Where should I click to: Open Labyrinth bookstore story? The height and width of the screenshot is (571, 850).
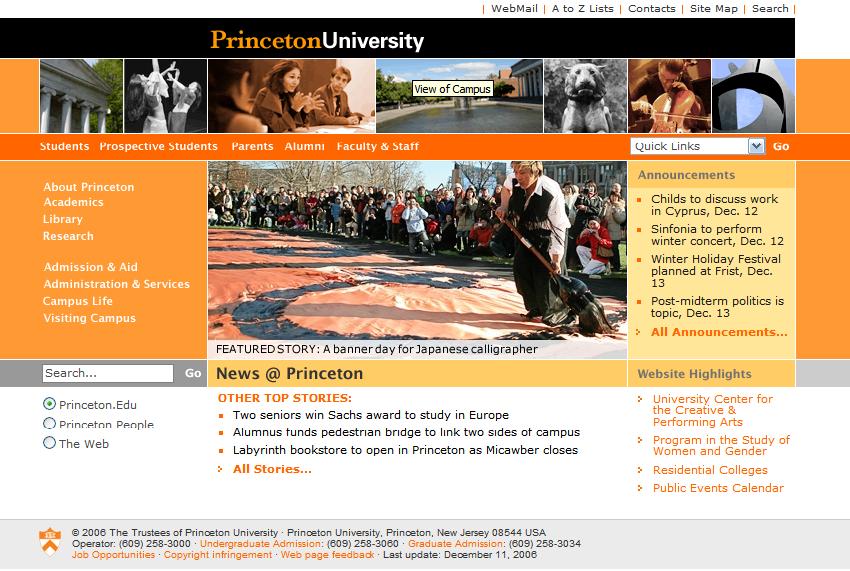[x=405, y=450]
